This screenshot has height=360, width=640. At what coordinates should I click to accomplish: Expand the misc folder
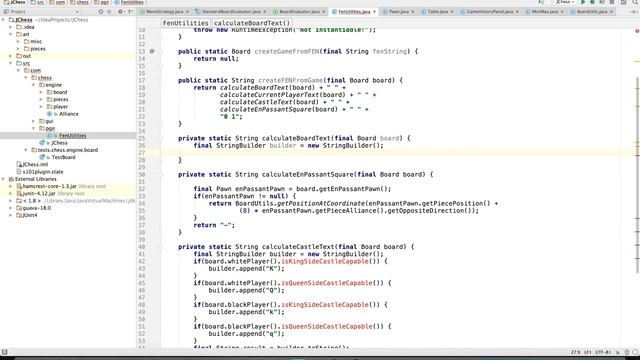click(x=19, y=41)
